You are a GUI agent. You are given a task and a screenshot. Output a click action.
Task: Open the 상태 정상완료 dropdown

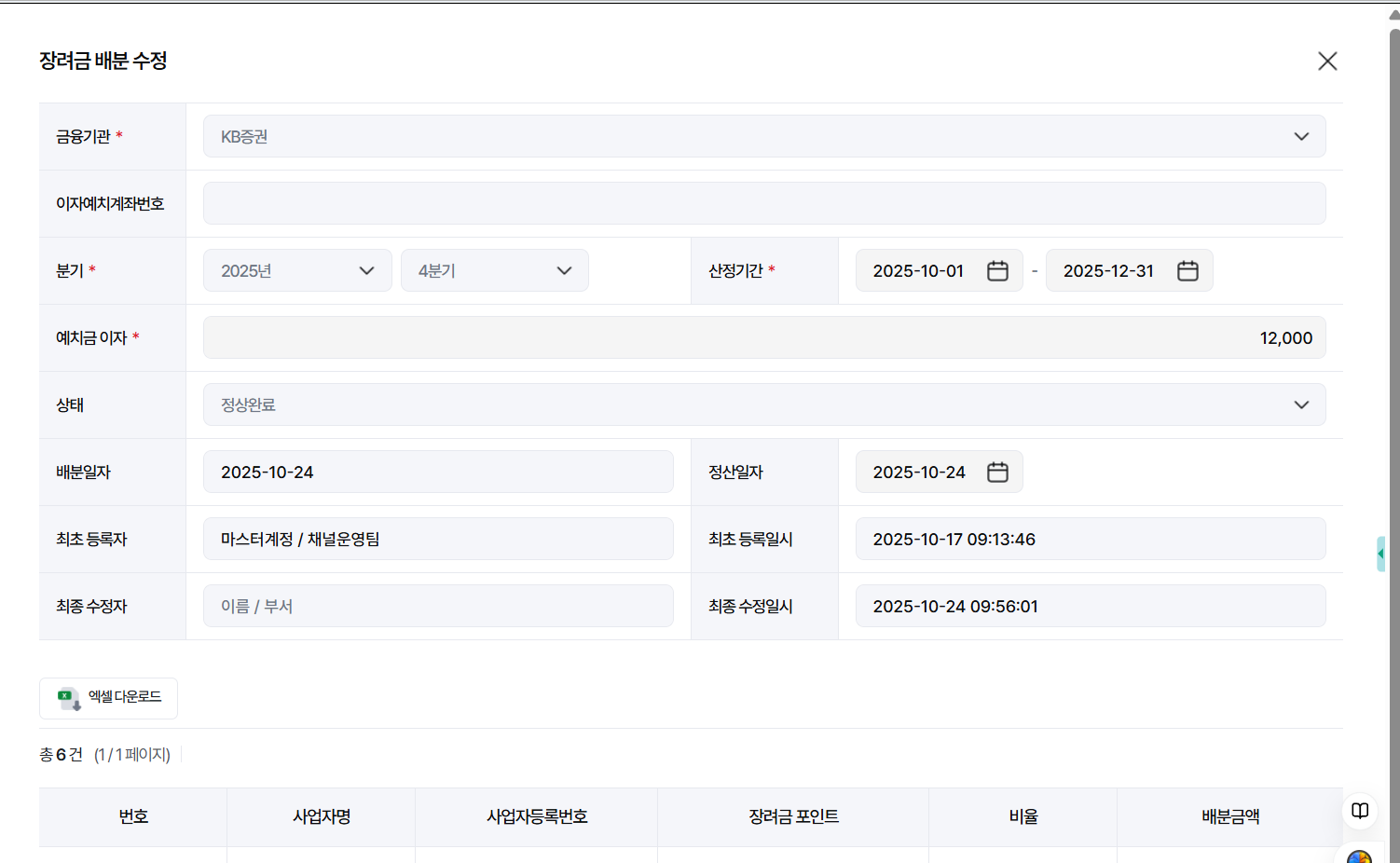(764, 404)
